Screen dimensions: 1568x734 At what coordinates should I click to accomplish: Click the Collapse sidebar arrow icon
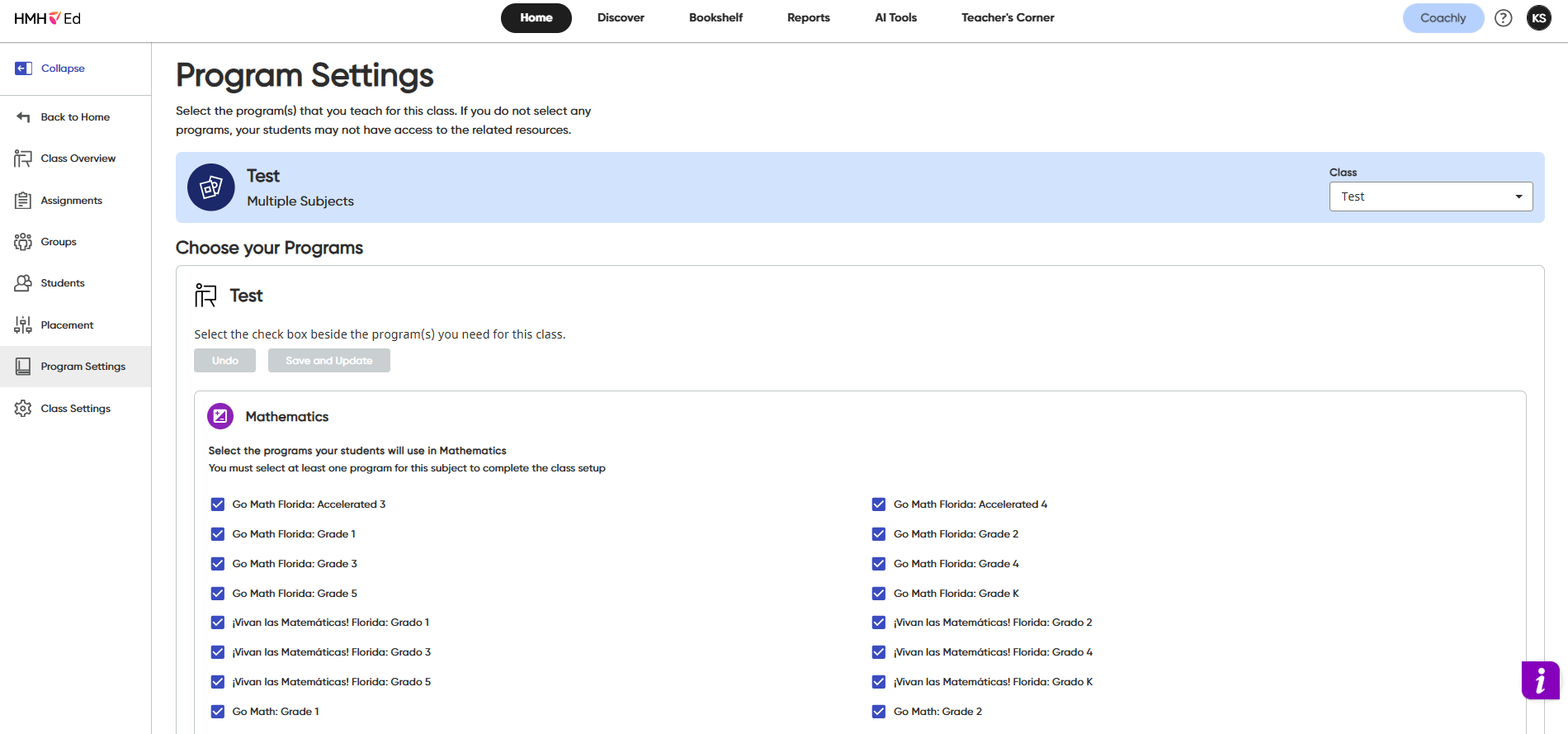tap(24, 69)
